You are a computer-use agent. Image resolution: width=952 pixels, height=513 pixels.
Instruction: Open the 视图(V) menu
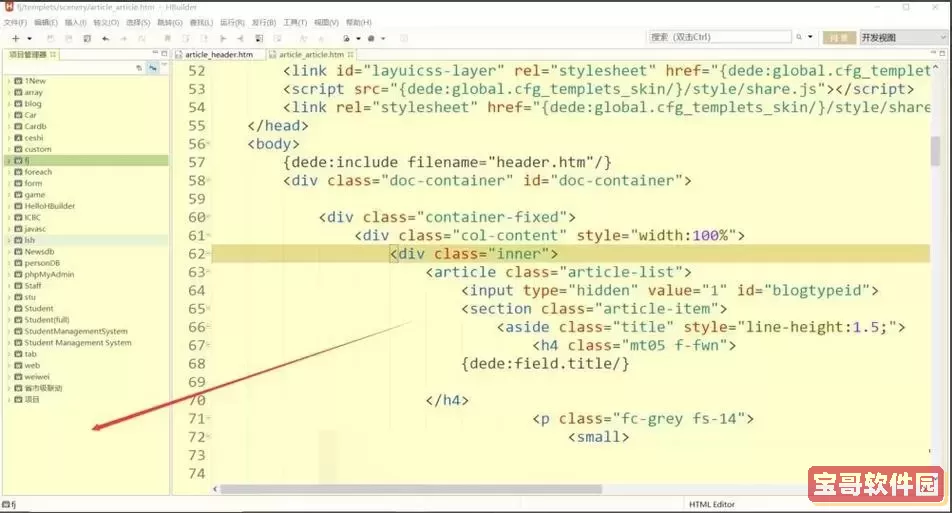(x=326, y=22)
